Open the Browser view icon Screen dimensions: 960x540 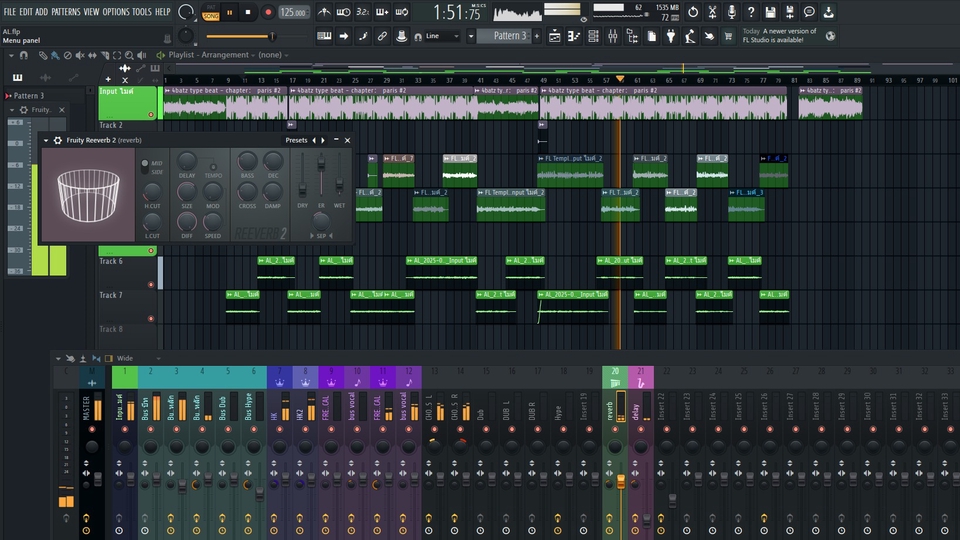tap(632, 37)
